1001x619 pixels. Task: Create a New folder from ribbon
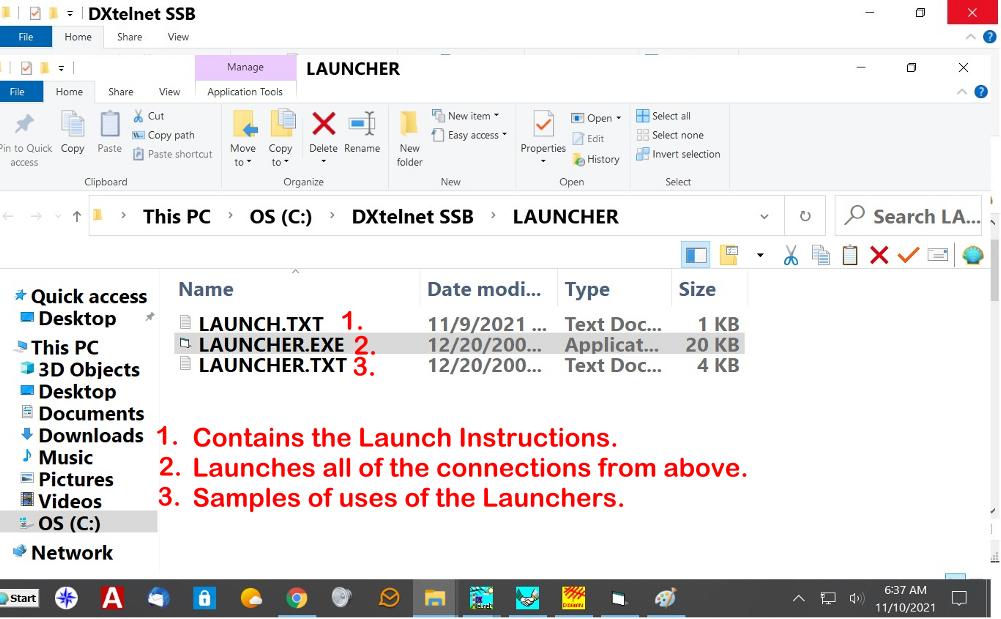(x=409, y=138)
